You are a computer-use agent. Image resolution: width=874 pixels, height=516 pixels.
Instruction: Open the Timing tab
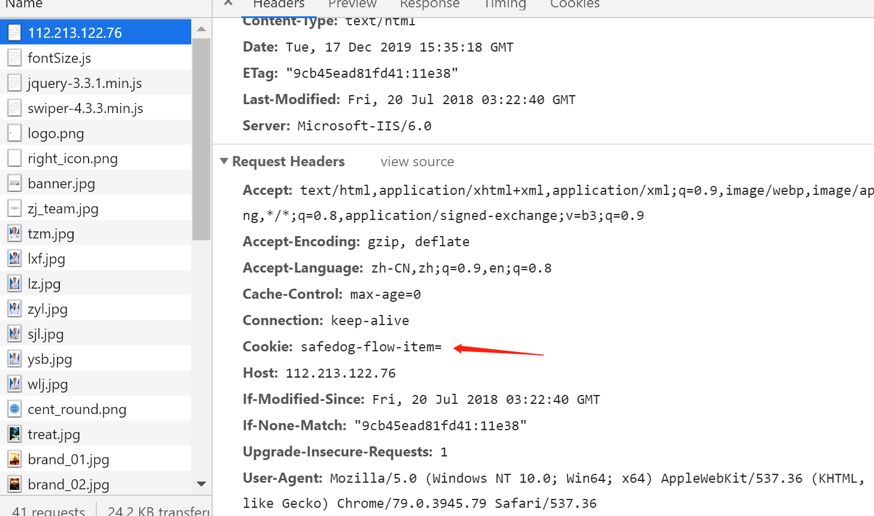click(504, 4)
